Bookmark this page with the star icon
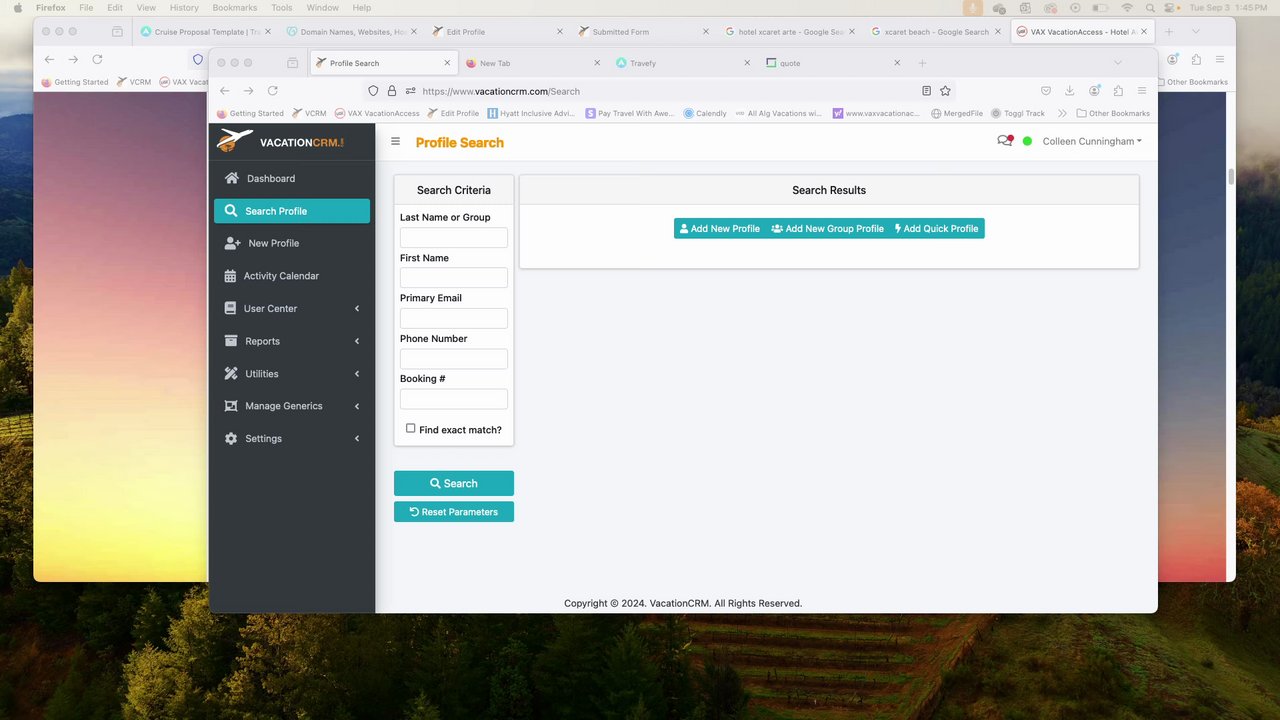The image size is (1280, 720). [945, 91]
